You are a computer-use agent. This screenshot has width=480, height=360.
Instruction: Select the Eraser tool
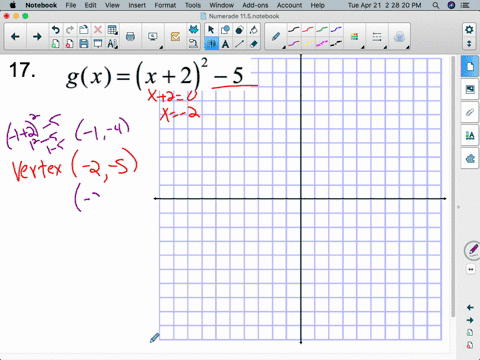[254, 44]
